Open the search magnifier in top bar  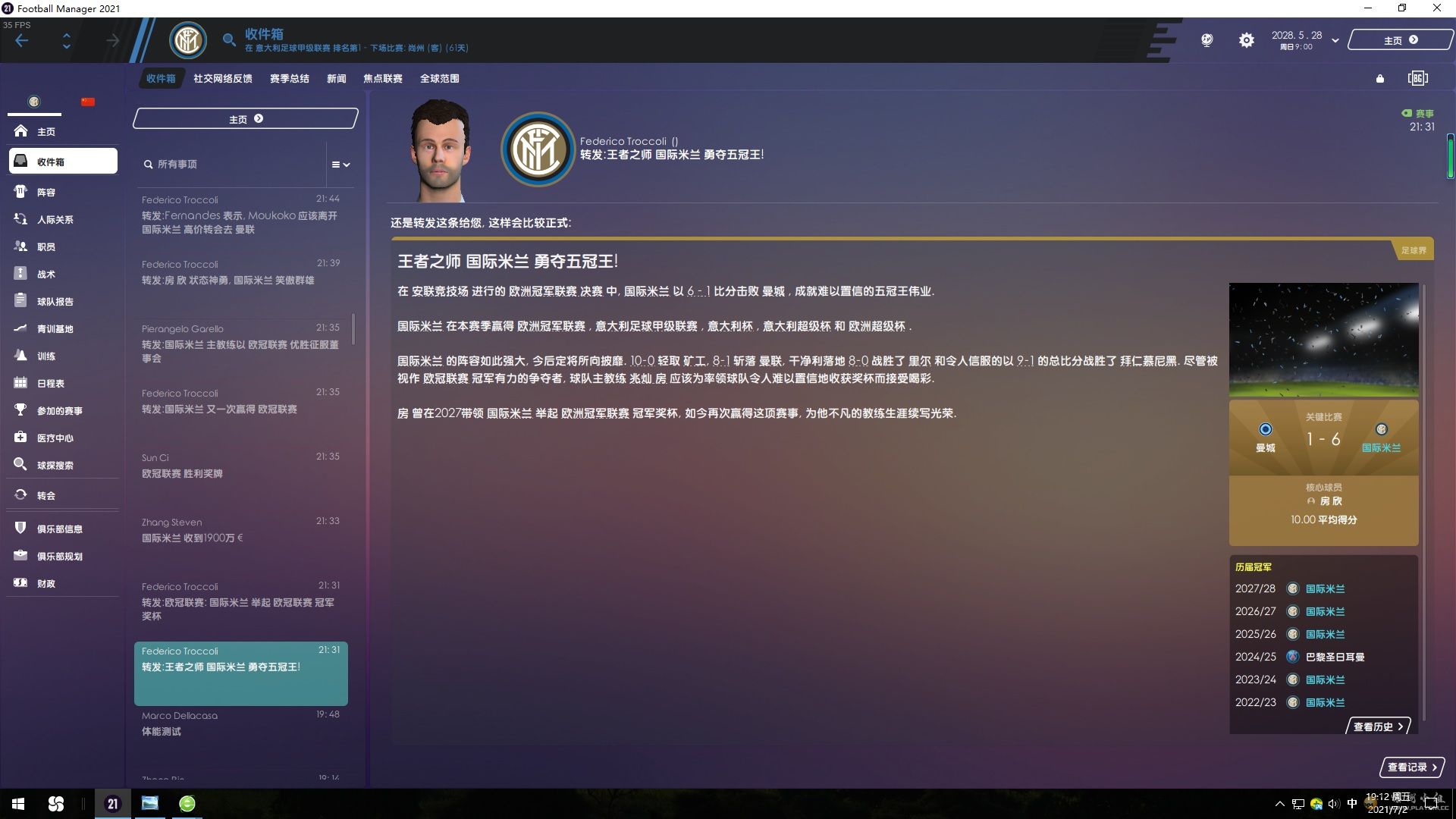(228, 40)
